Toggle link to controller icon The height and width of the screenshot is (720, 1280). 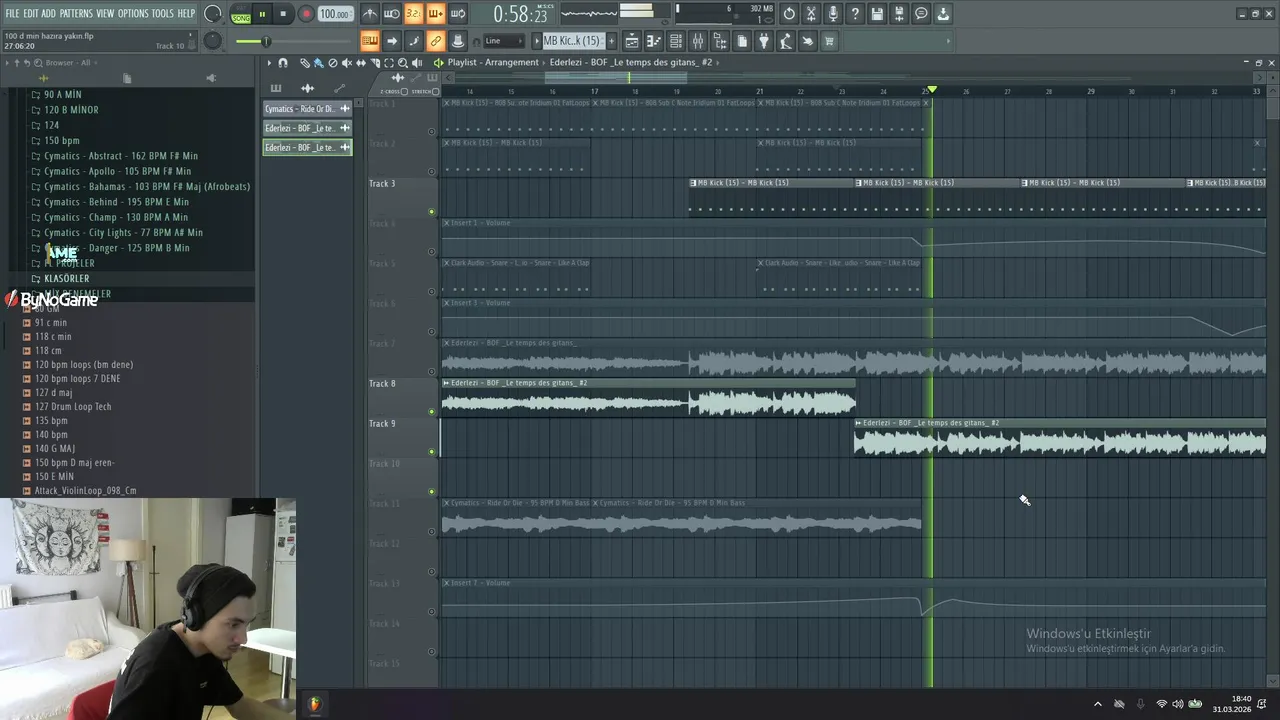[x=436, y=41]
